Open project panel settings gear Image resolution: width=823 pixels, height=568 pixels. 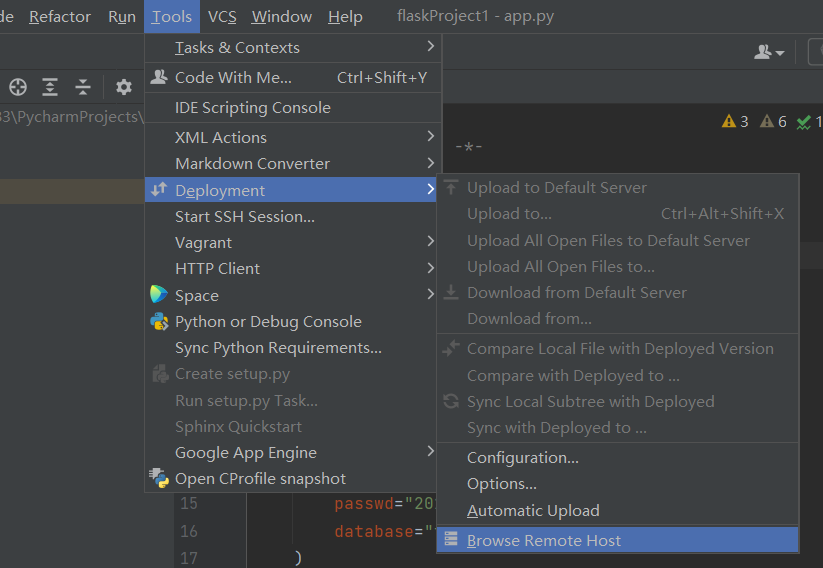point(123,87)
